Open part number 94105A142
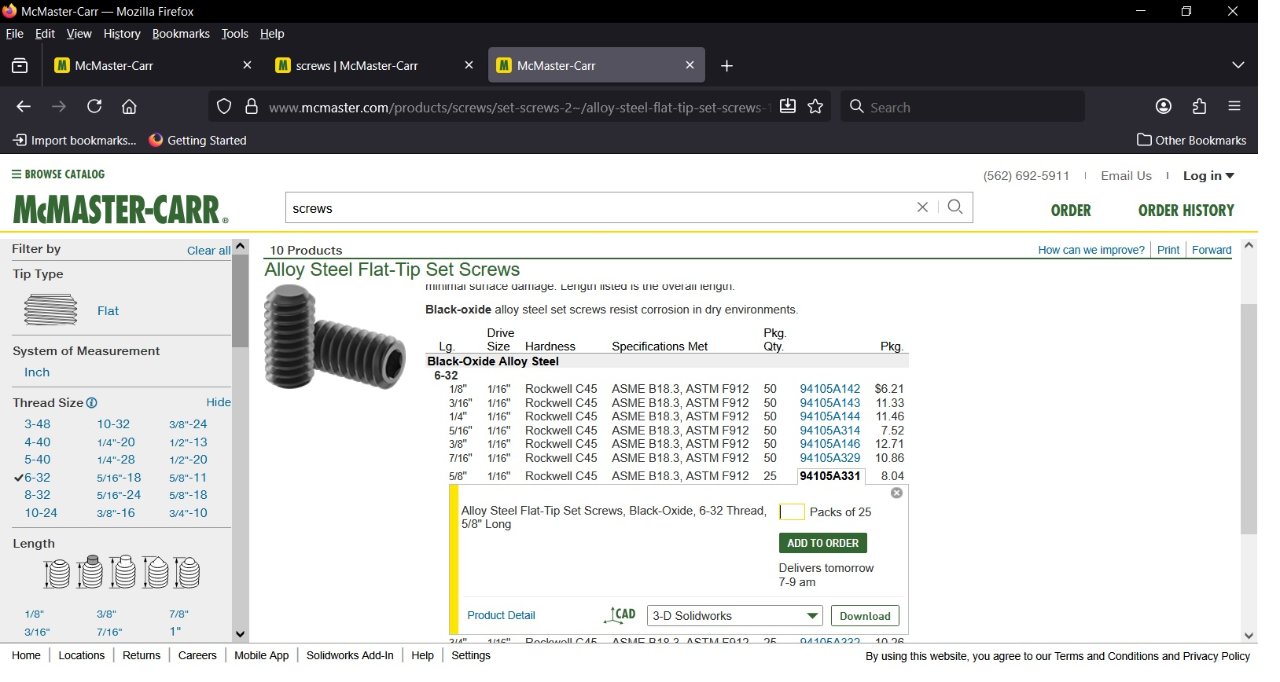Viewport: 1280px width, 682px height. pos(830,389)
